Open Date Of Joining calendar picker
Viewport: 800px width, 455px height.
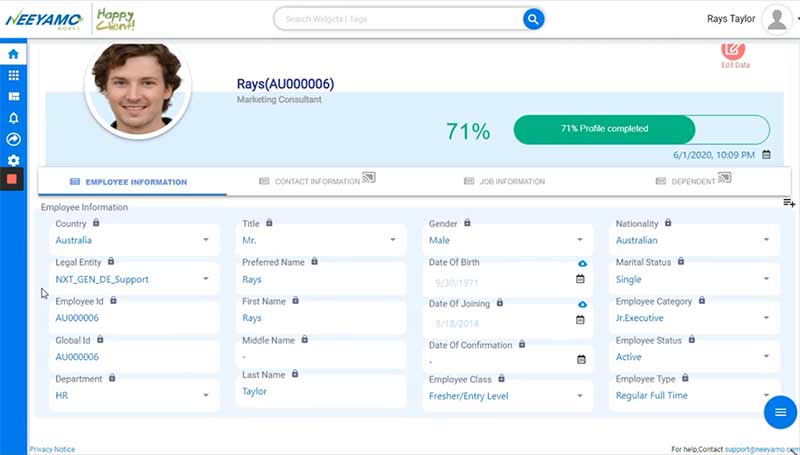pyautogui.click(x=580, y=320)
